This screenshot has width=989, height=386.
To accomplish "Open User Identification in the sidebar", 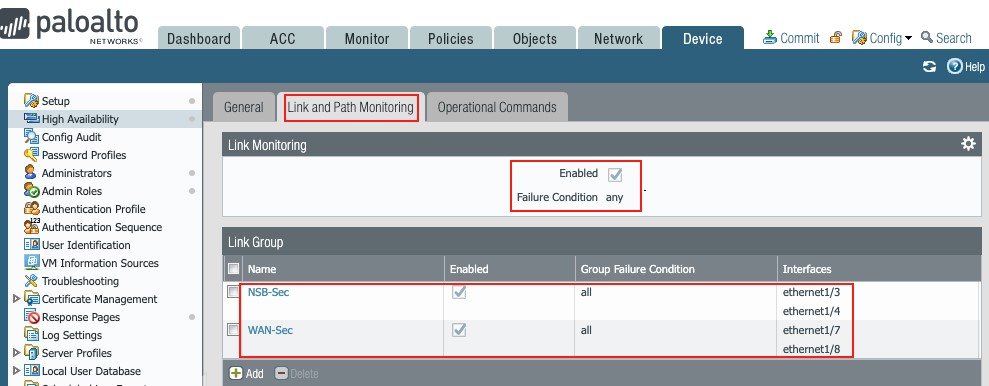I will pos(86,245).
